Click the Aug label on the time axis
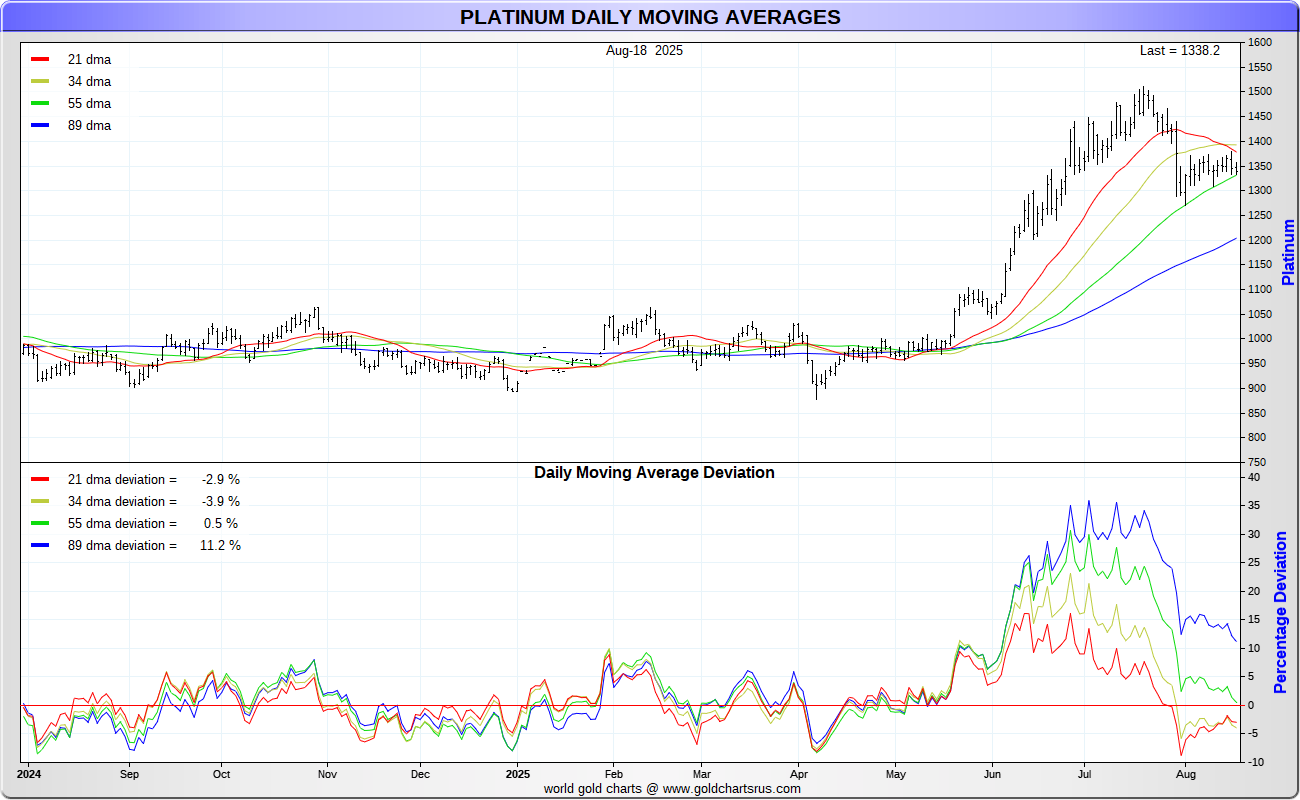The width and height of the screenshot is (1300, 800). tap(1185, 774)
